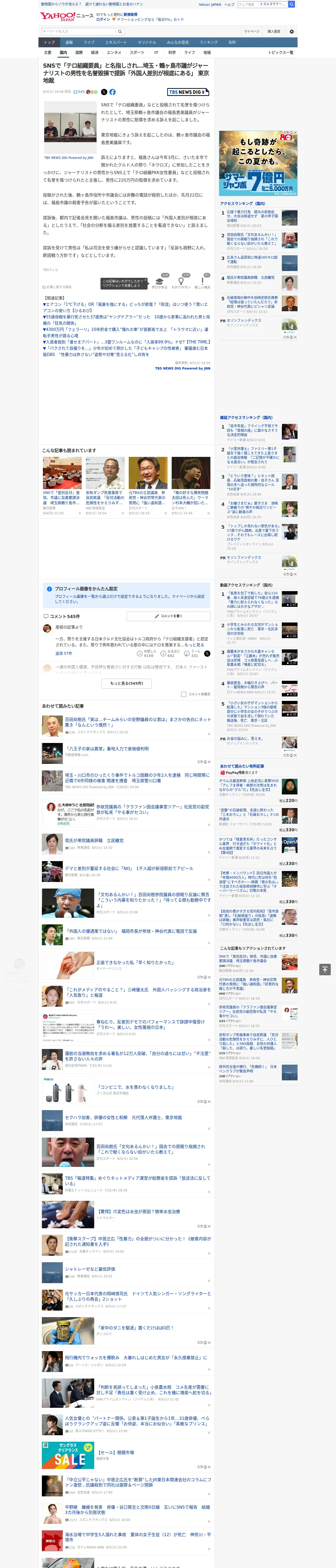This screenshot has width=336, height=1568.
Task: Click the サマージャンボ 7億円 advertisement banner
Action: (259, 163)
